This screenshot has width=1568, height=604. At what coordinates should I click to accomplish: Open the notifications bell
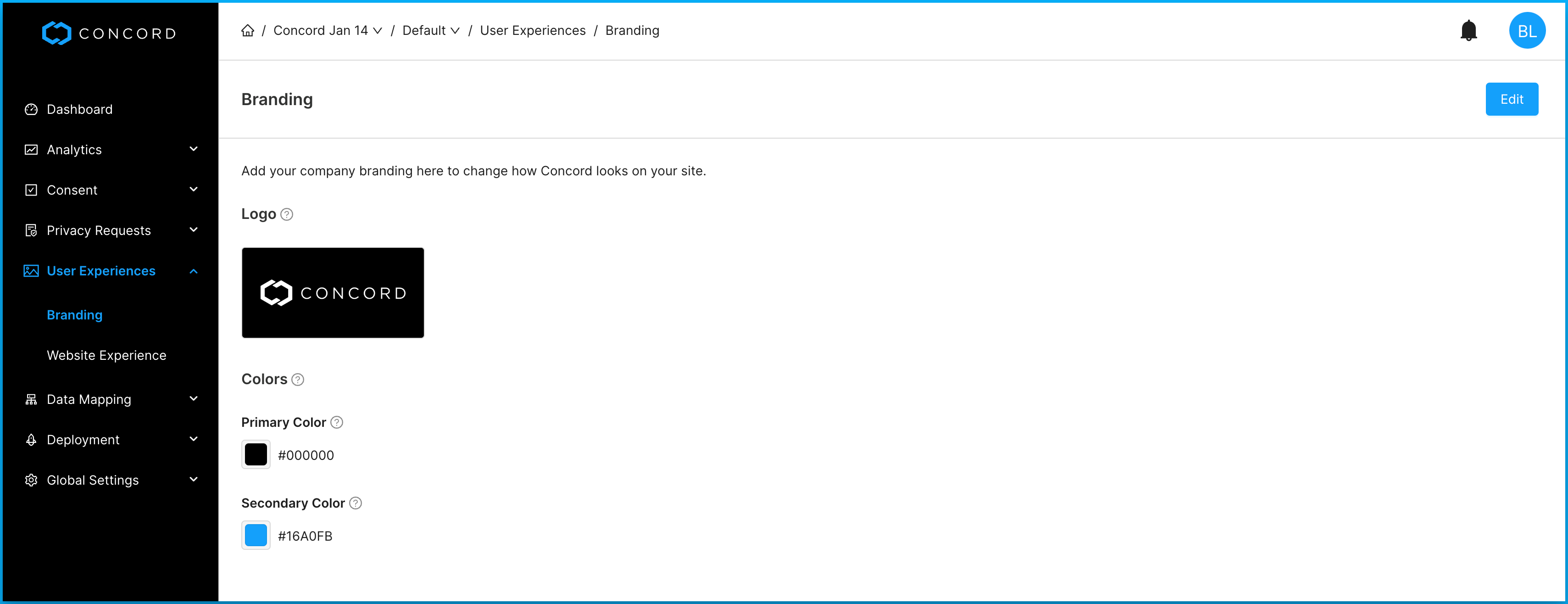(1469, 30)
